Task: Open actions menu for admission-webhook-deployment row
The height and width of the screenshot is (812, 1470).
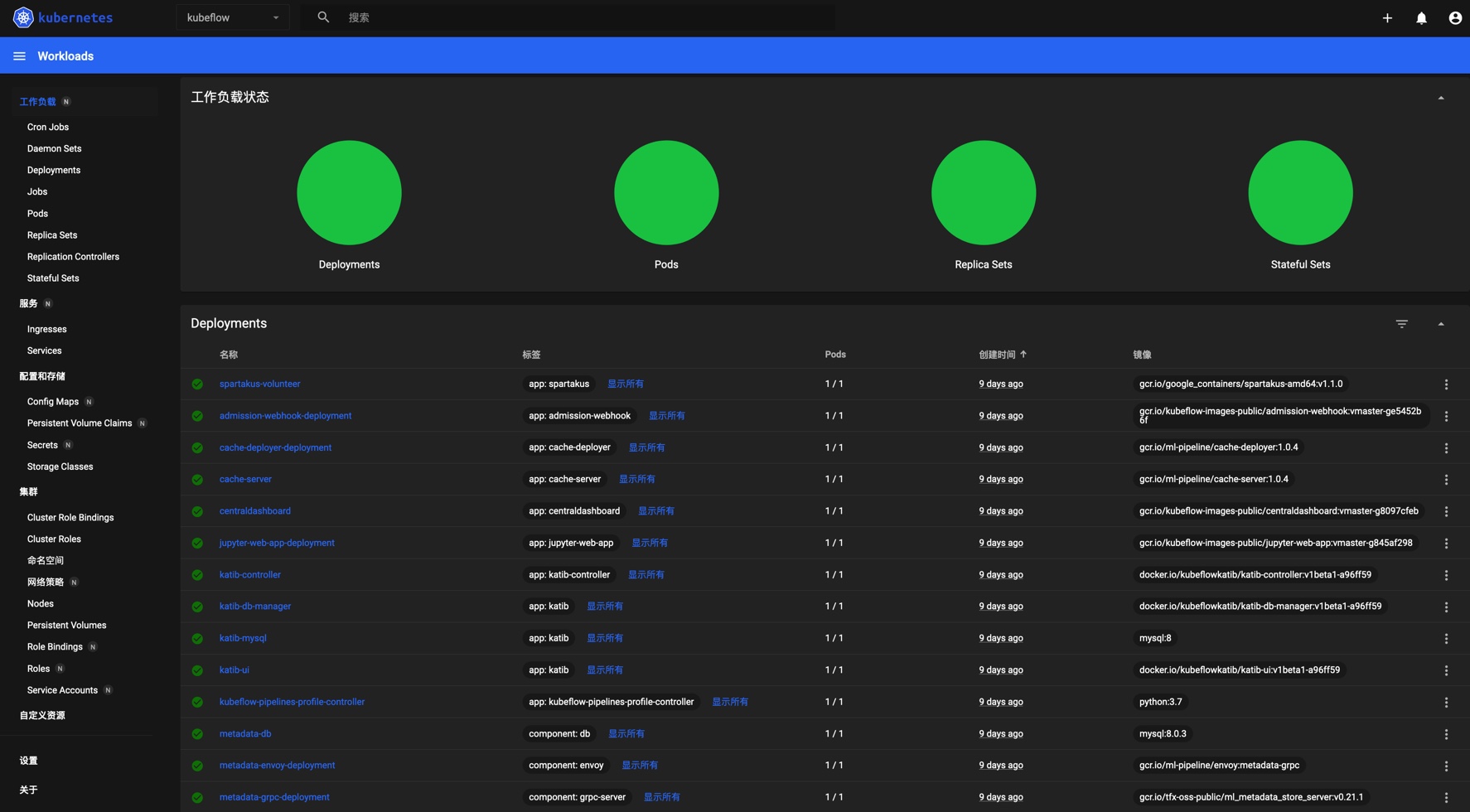Action: 1446,416
